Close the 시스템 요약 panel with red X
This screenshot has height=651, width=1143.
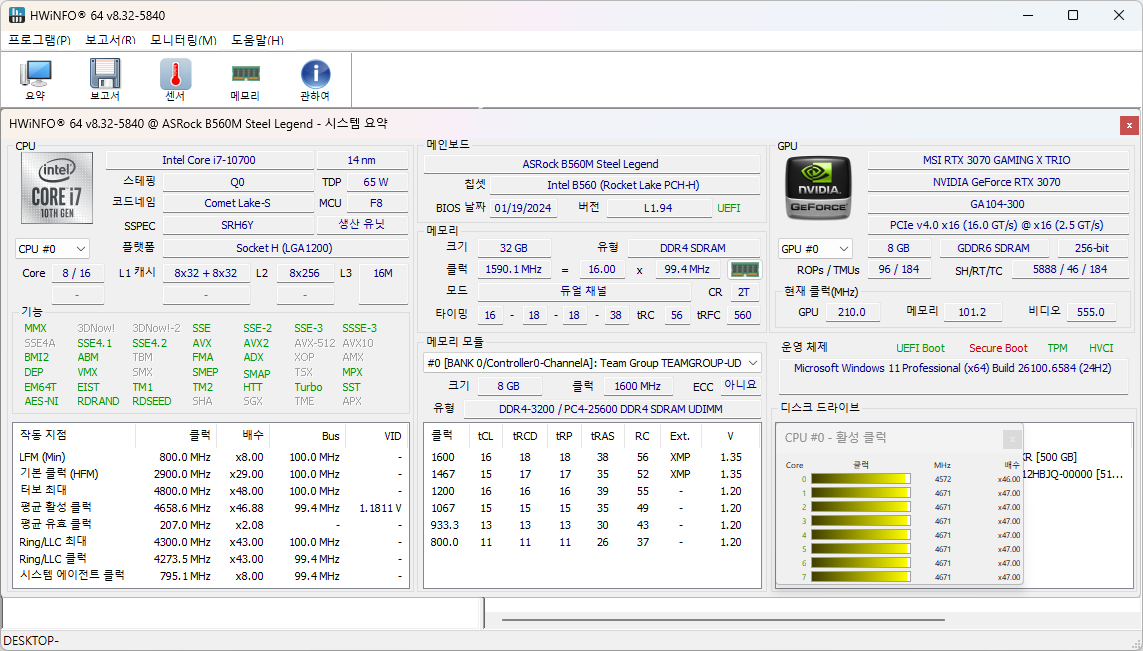pyautogui.click(x=1129, y=125)
